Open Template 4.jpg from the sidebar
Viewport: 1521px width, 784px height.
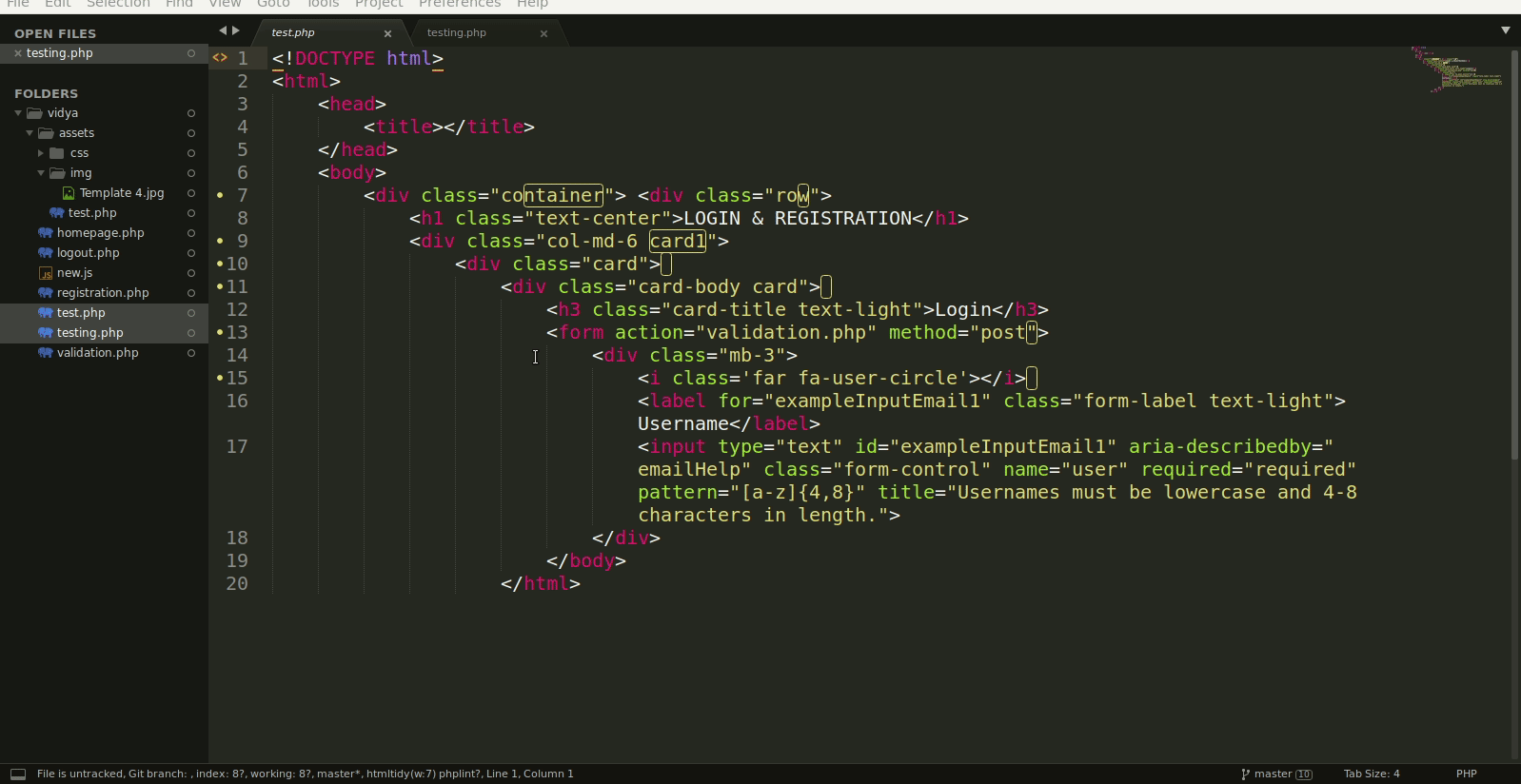pyautogui.click(x=122, y=193)
